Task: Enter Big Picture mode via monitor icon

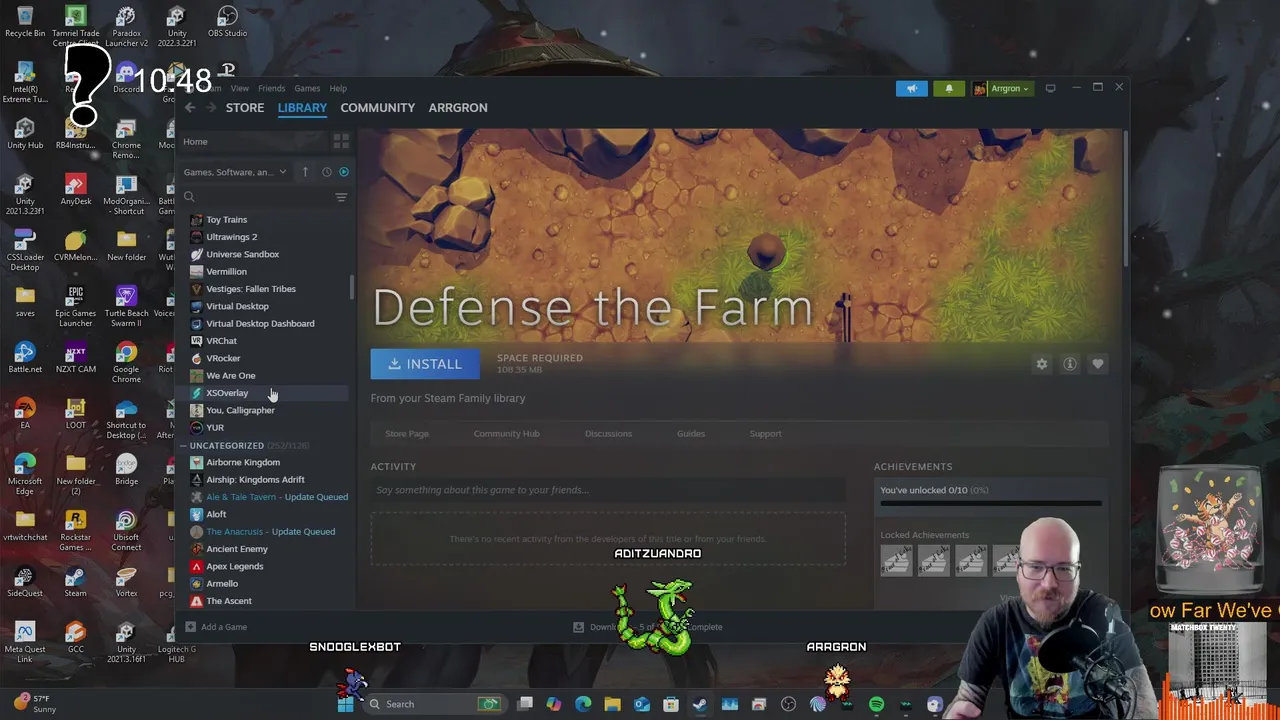Action: pos(1050,88)
